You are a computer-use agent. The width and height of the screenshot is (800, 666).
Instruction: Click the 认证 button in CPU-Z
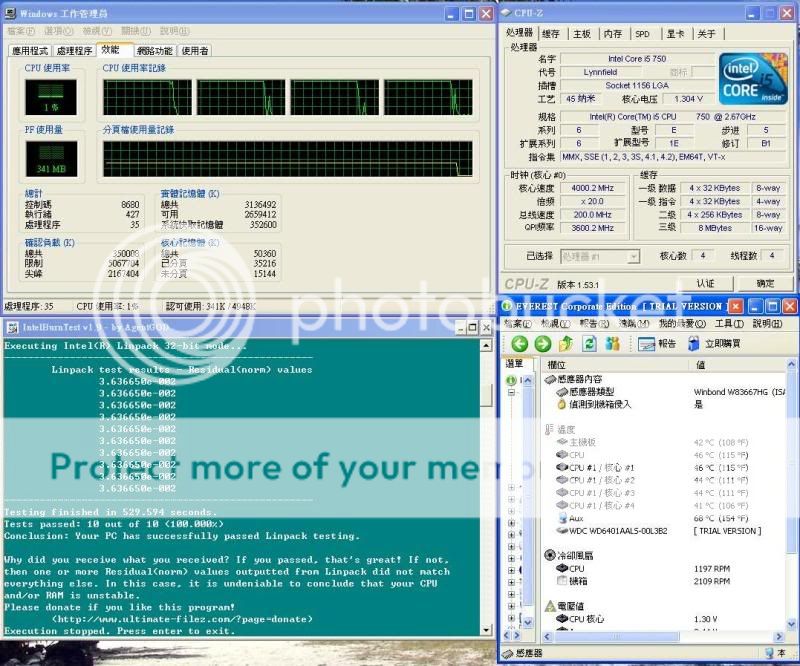pos(705,284)
